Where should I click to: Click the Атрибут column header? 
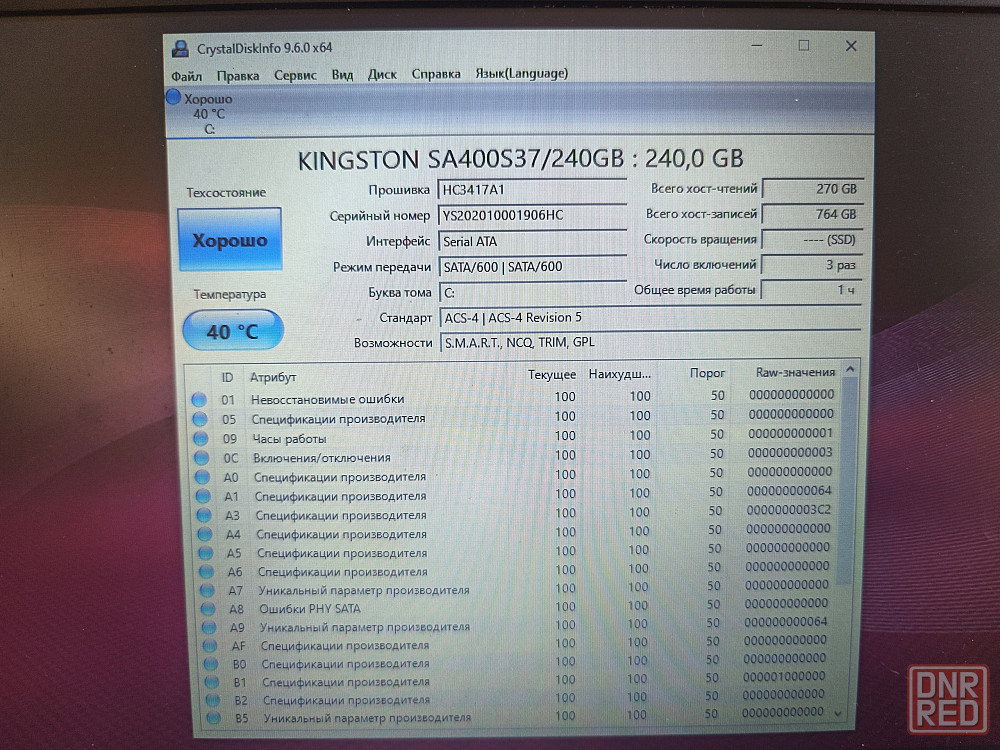click(273, 377)
